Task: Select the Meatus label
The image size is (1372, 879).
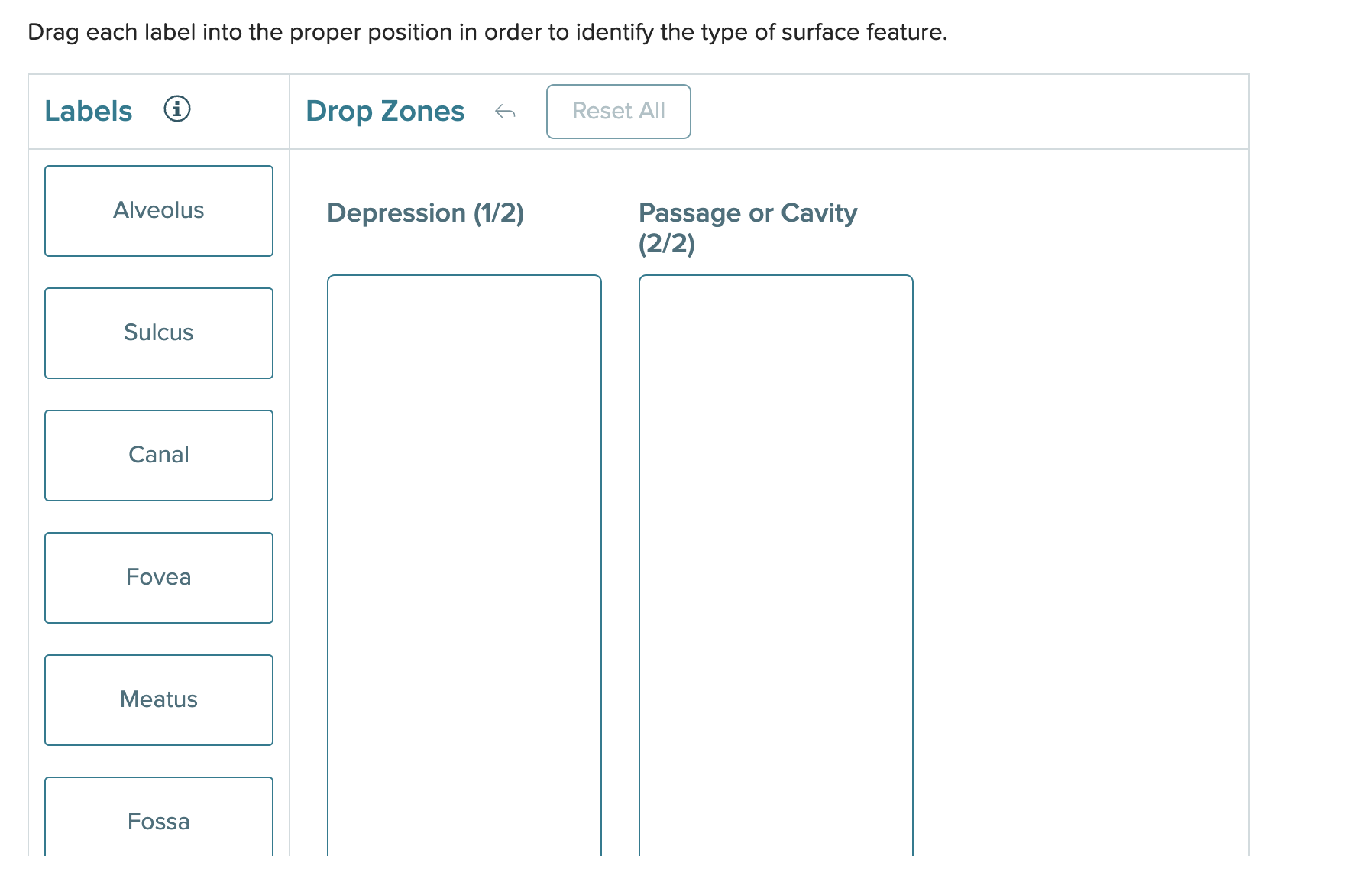Action: [159, 699]
